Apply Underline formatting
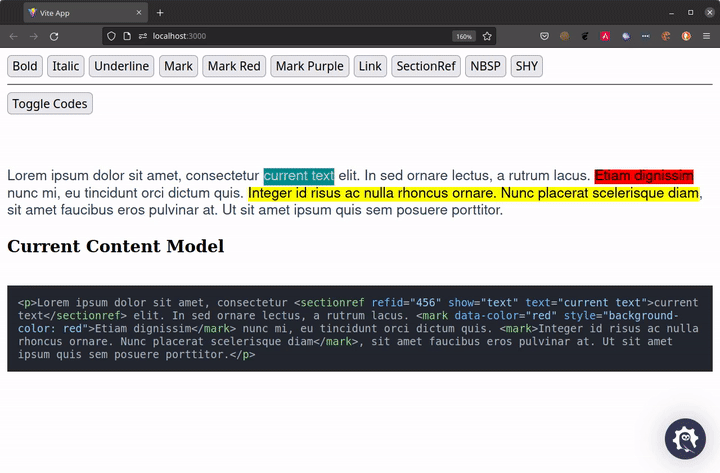This screenshot has width=720, height=473. (x=121, y=66)
